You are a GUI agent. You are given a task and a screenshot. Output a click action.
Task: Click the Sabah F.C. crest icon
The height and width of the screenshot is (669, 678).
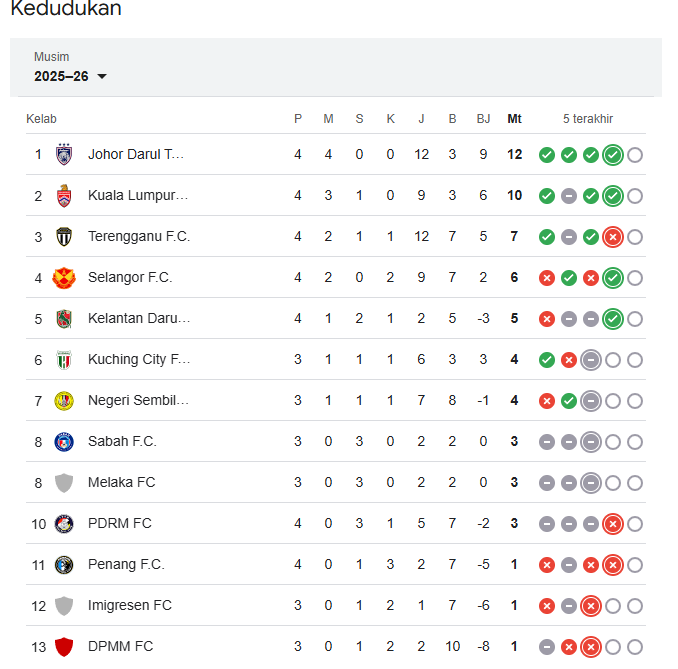[x=64, y=442]
